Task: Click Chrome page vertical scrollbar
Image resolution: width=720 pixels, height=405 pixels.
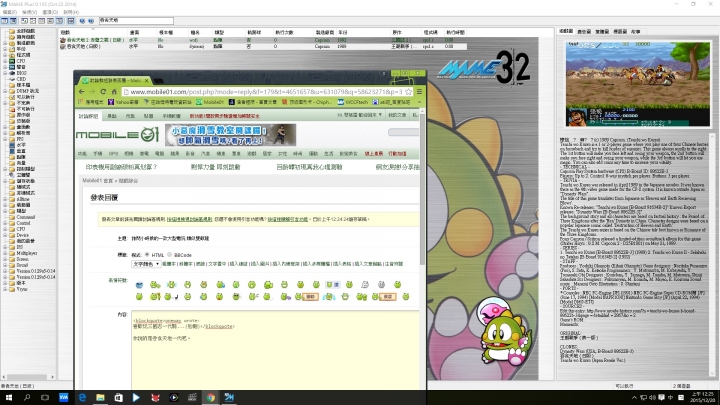Action: tap(422, 188)
